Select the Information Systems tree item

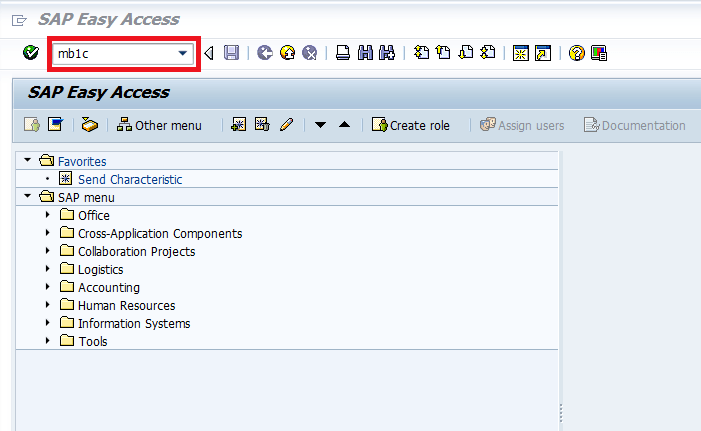(x=134, y=323)
